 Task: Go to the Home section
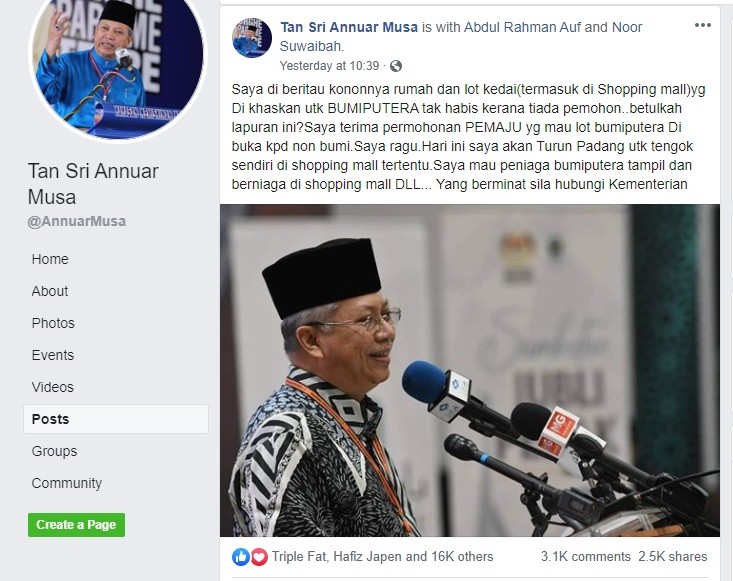pyautogui.click(x=50, y=259)
